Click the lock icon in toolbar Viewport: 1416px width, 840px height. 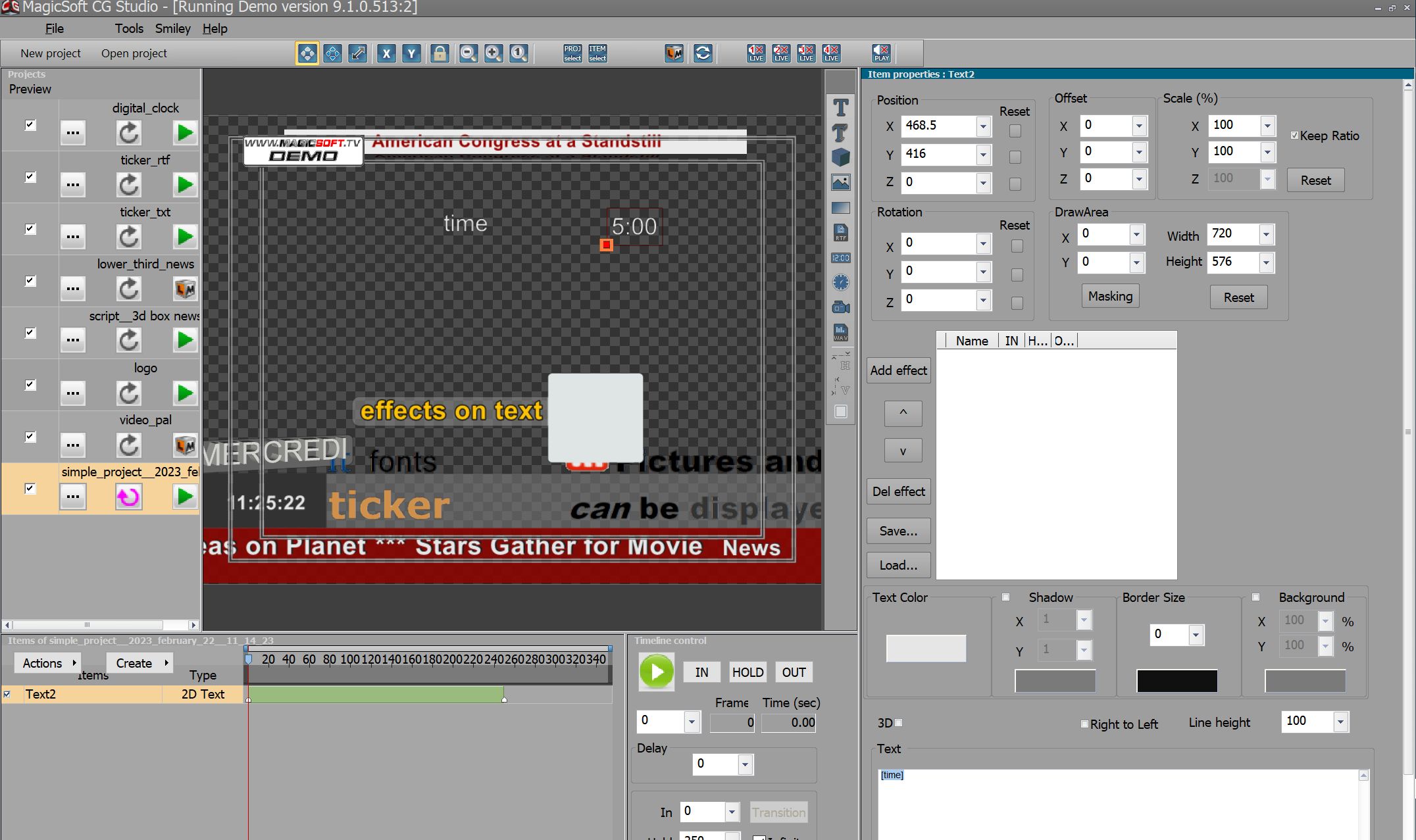pyautogui.click(x=440, y=53)
